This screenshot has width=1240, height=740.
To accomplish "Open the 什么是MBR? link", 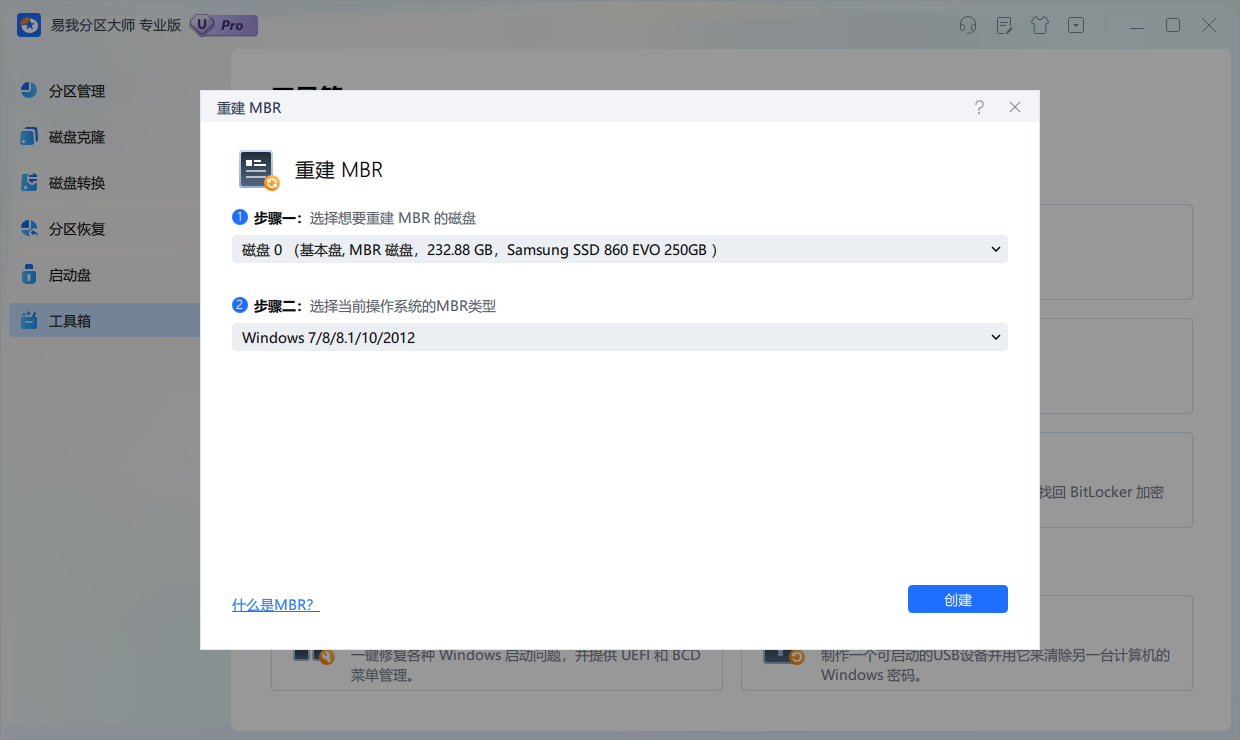I will (275, 604).
